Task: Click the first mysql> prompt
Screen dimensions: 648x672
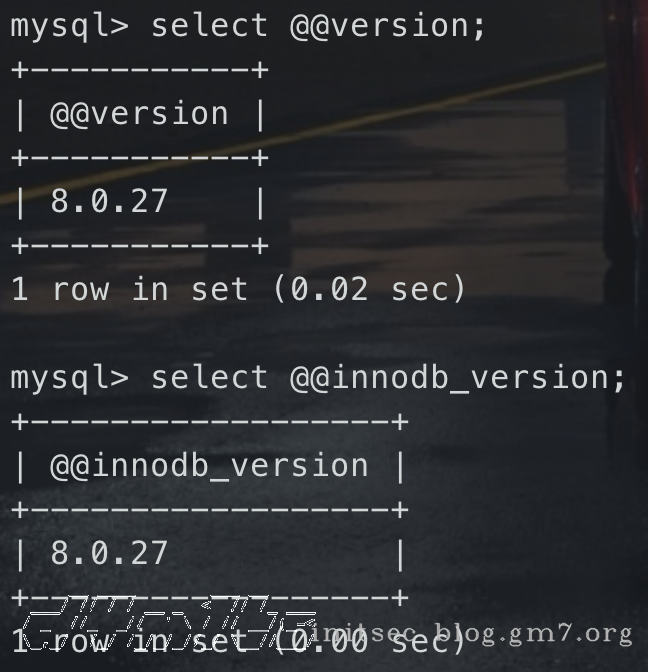Action: pos(69,25)
